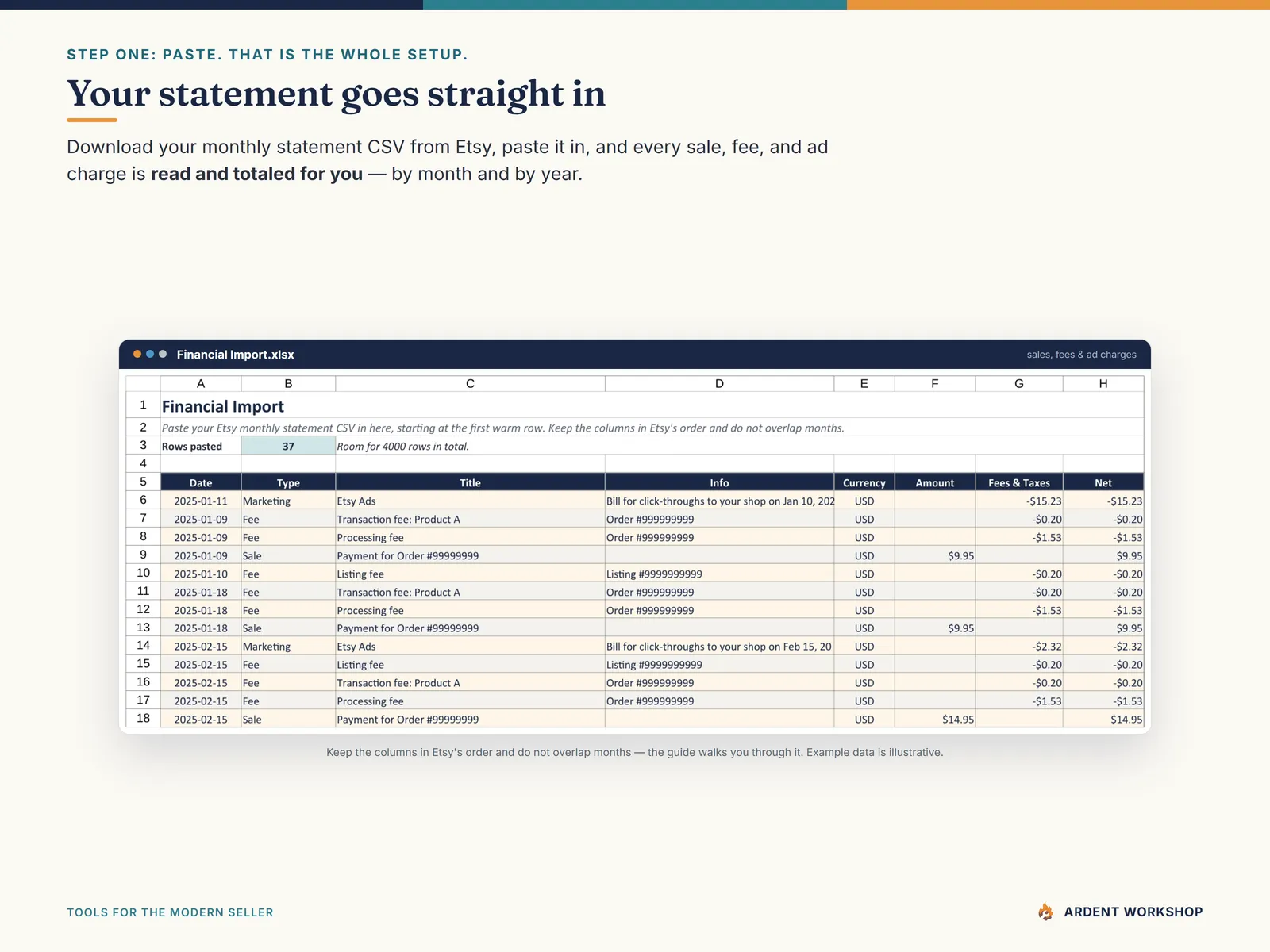Click the Amount column header cell

[935, 482]
